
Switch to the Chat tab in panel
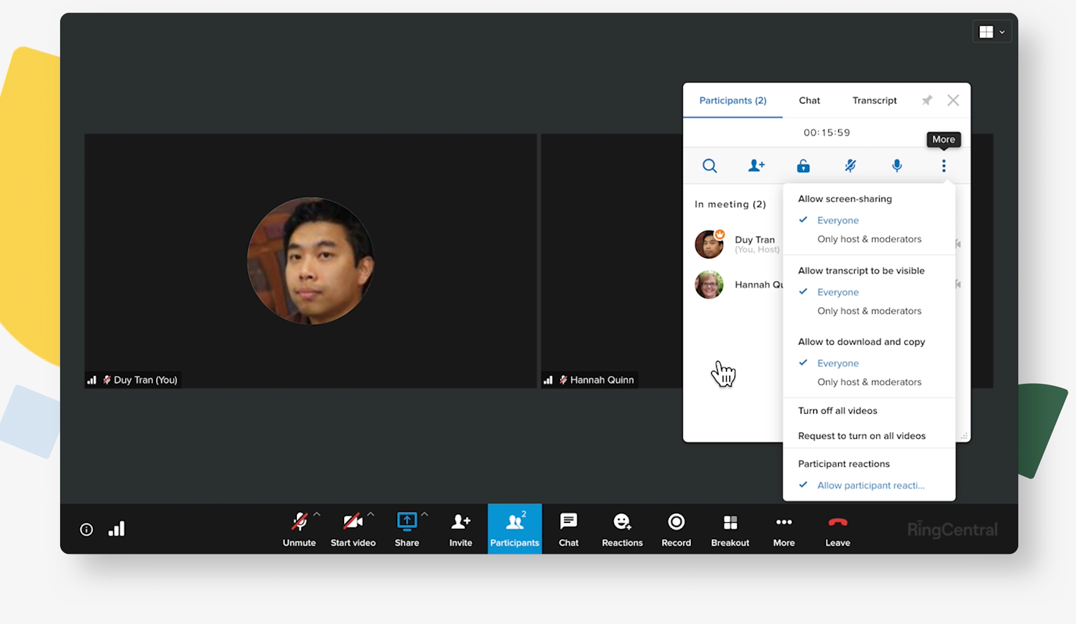pyautogui.click(x=809, y=100)
